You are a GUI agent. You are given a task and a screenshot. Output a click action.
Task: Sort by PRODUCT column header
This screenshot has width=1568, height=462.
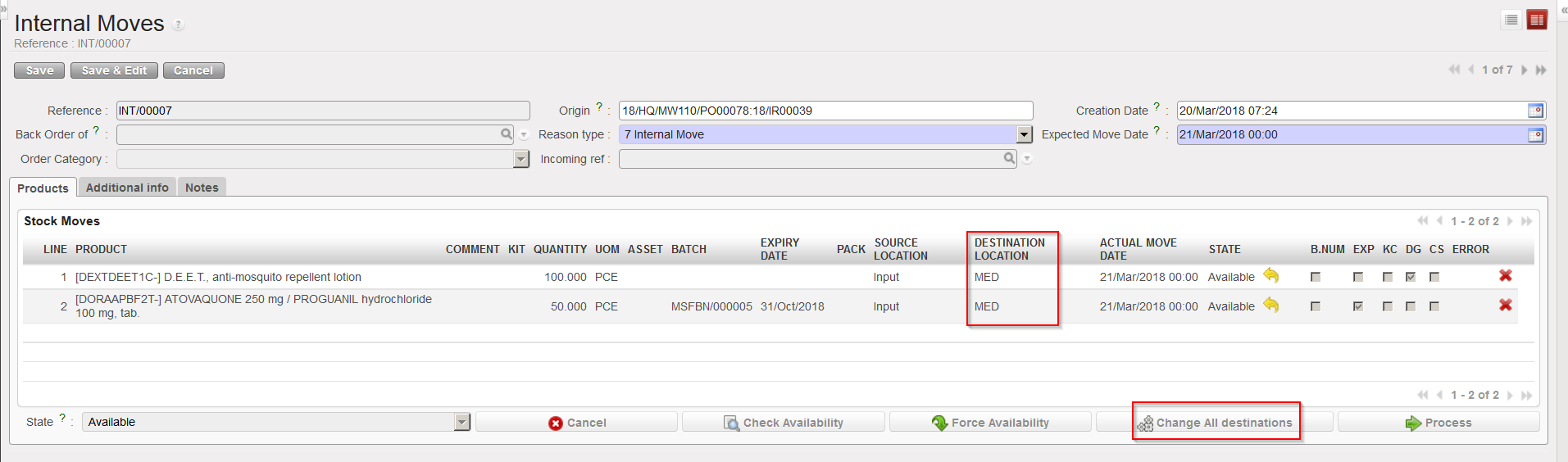click(x=101, y=249)
